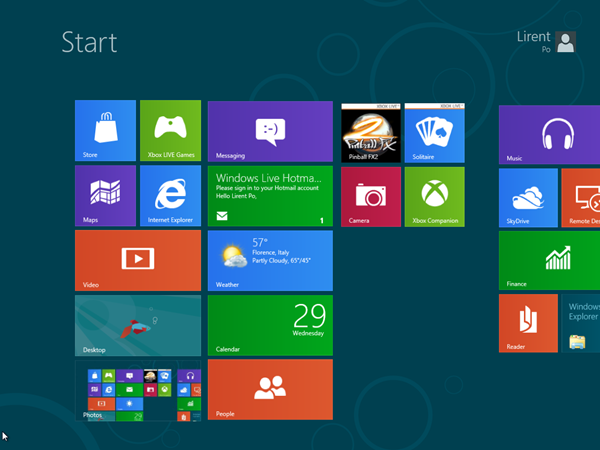The height and width of the screenshot is (450, 600).
Task: Launch the Reader tile
Action: 528,323
